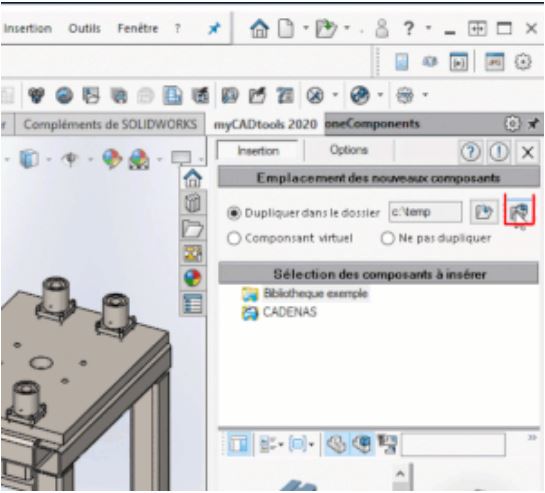Click the search field in bottom toolbar
The width and height of the screenshot is (545, 493).
pos(453,444)
